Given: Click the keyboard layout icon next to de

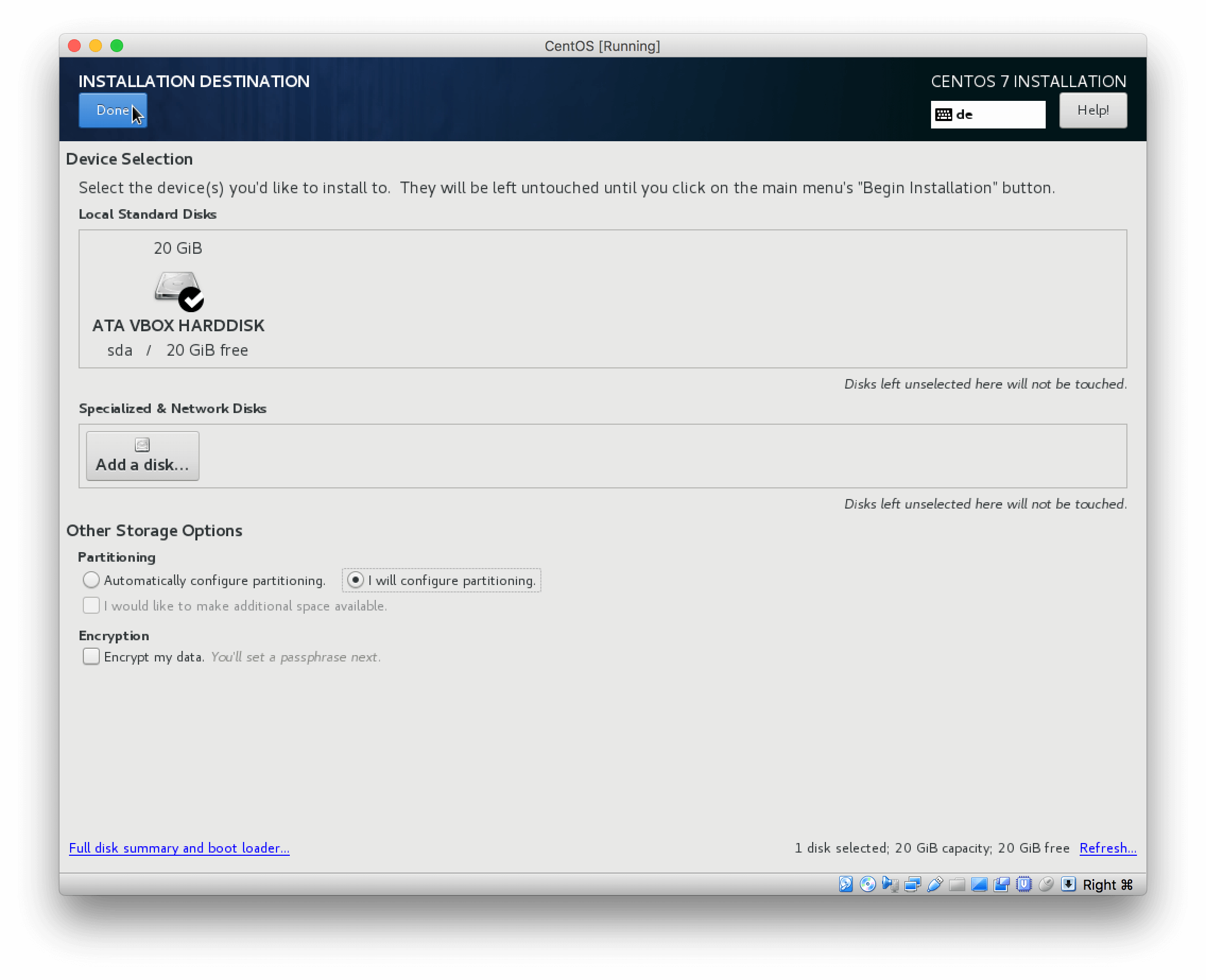Looking at the screenshot, I should [943, 115].
